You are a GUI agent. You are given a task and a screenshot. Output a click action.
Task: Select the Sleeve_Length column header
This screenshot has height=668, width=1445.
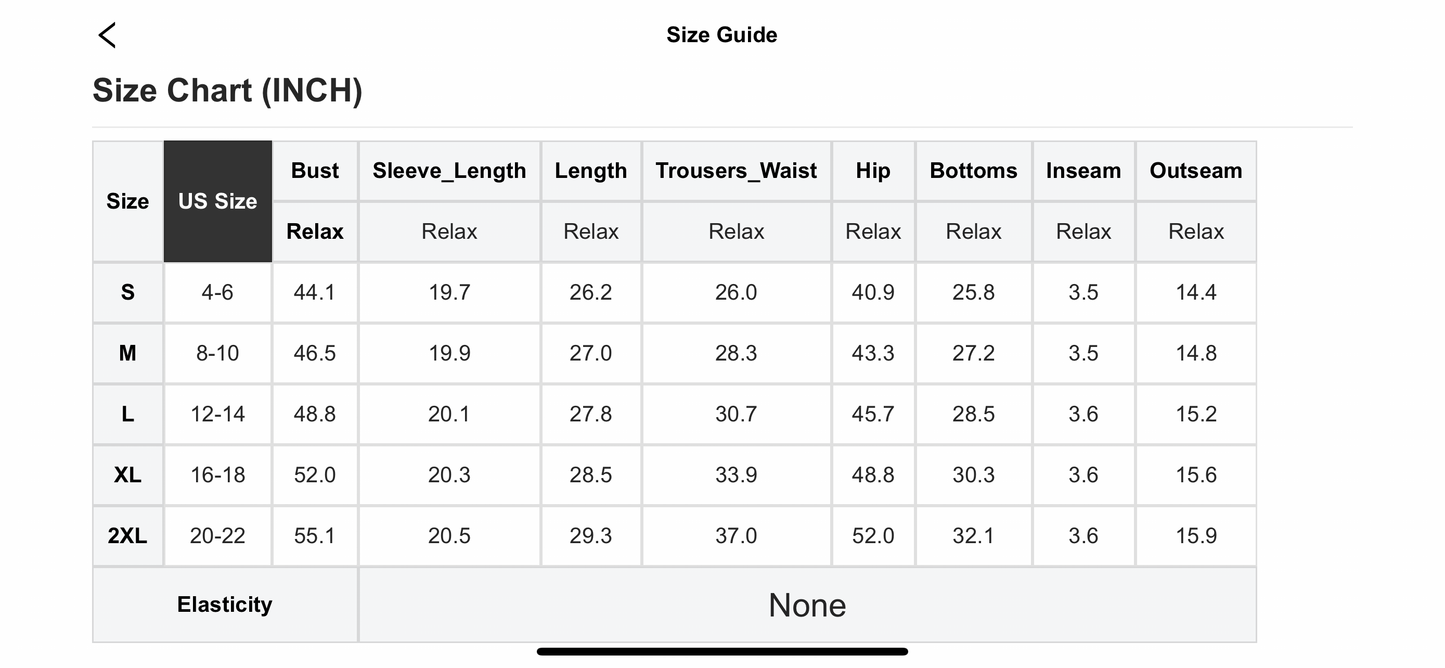point(449,171)
